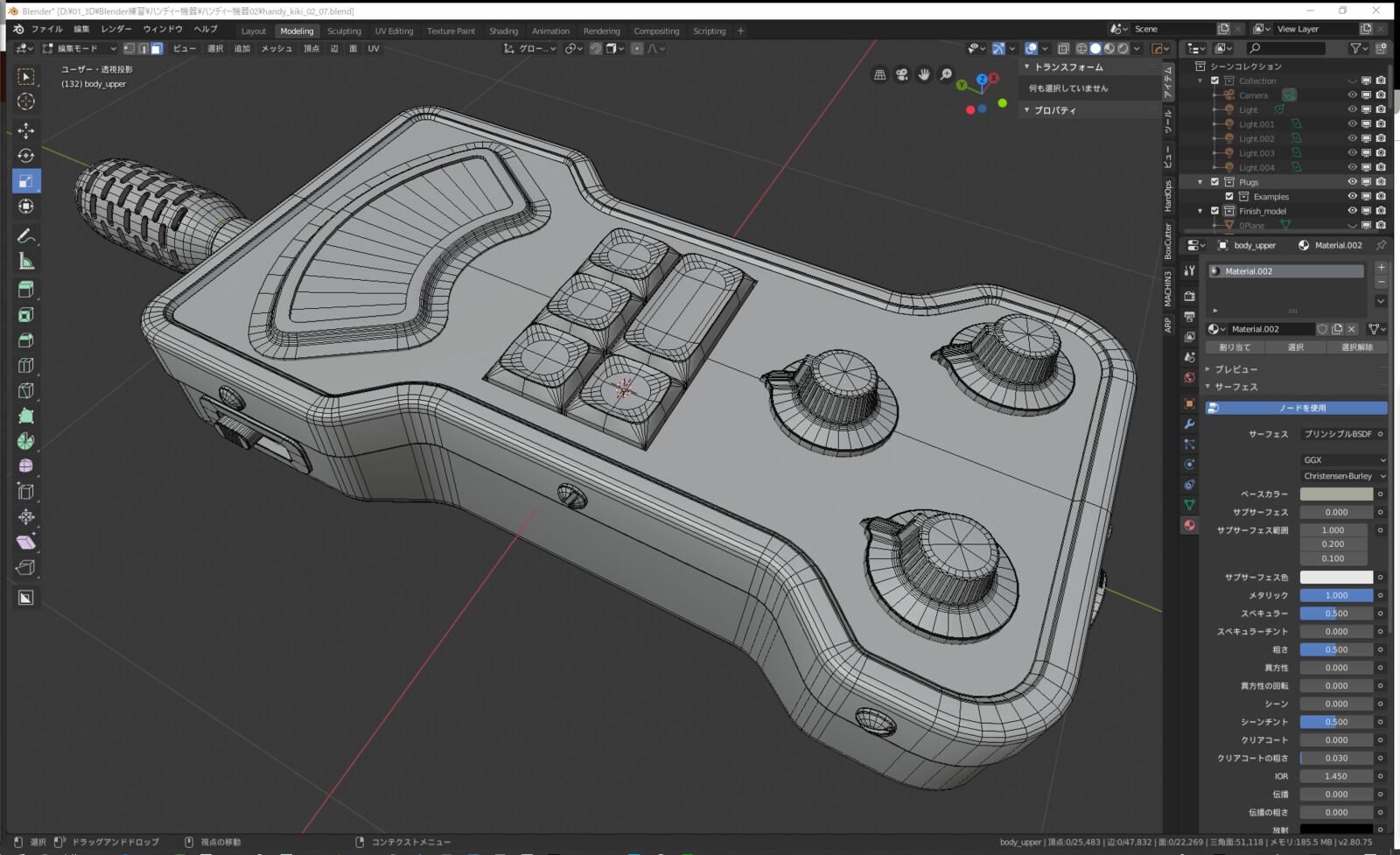Open the edit mode dropdown
The image size is (1400, 855).
tap(79, 49)
